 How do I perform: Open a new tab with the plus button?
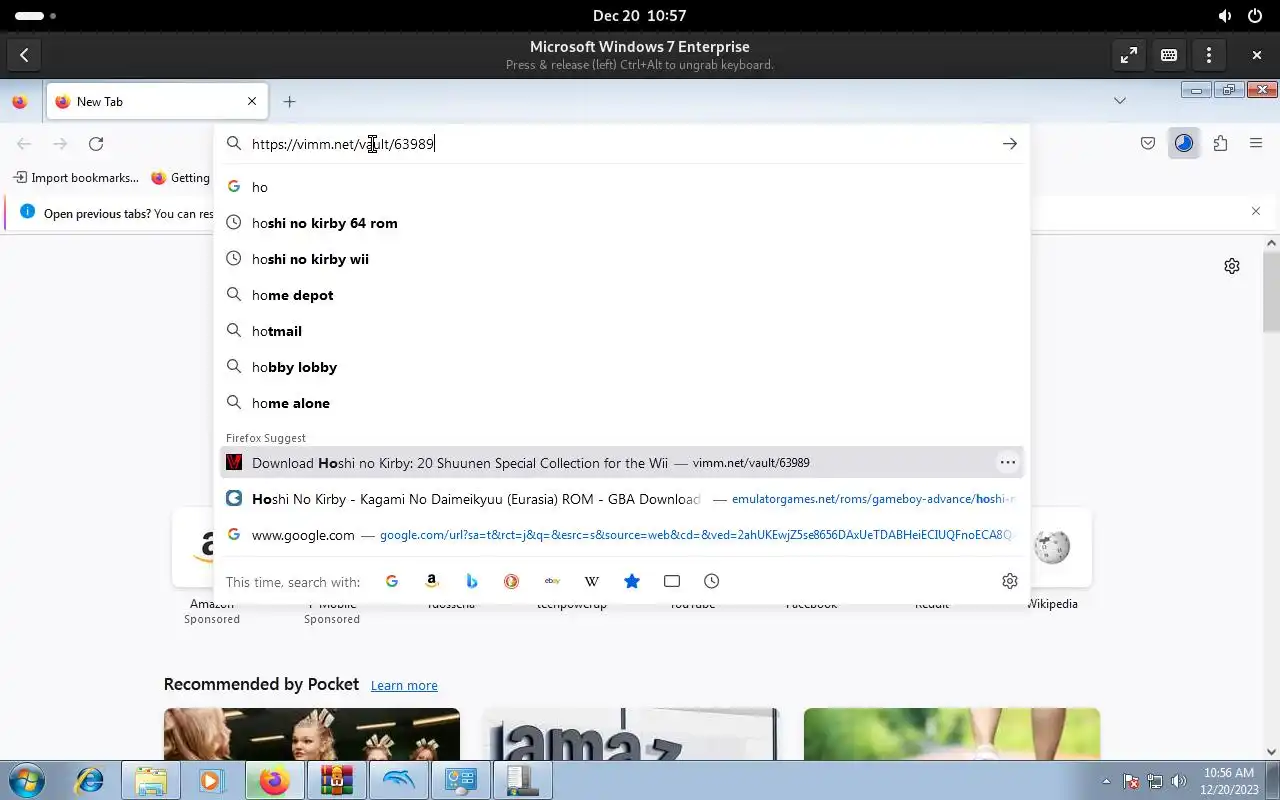point(289,101)
